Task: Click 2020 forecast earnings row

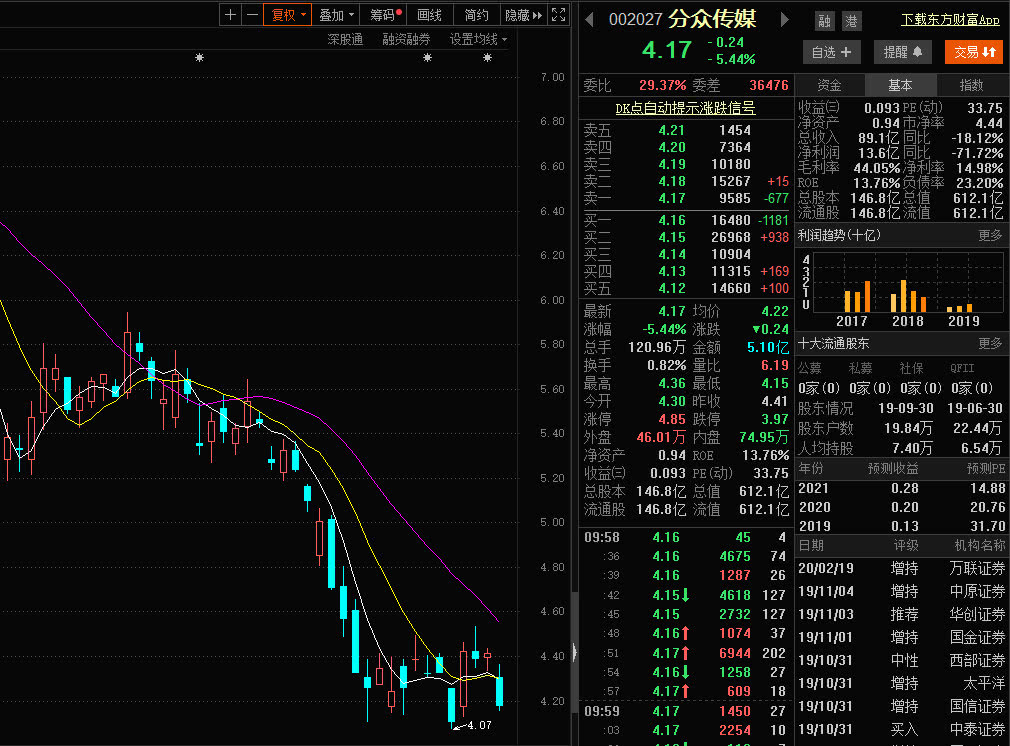Action: (x=902, y=507)
